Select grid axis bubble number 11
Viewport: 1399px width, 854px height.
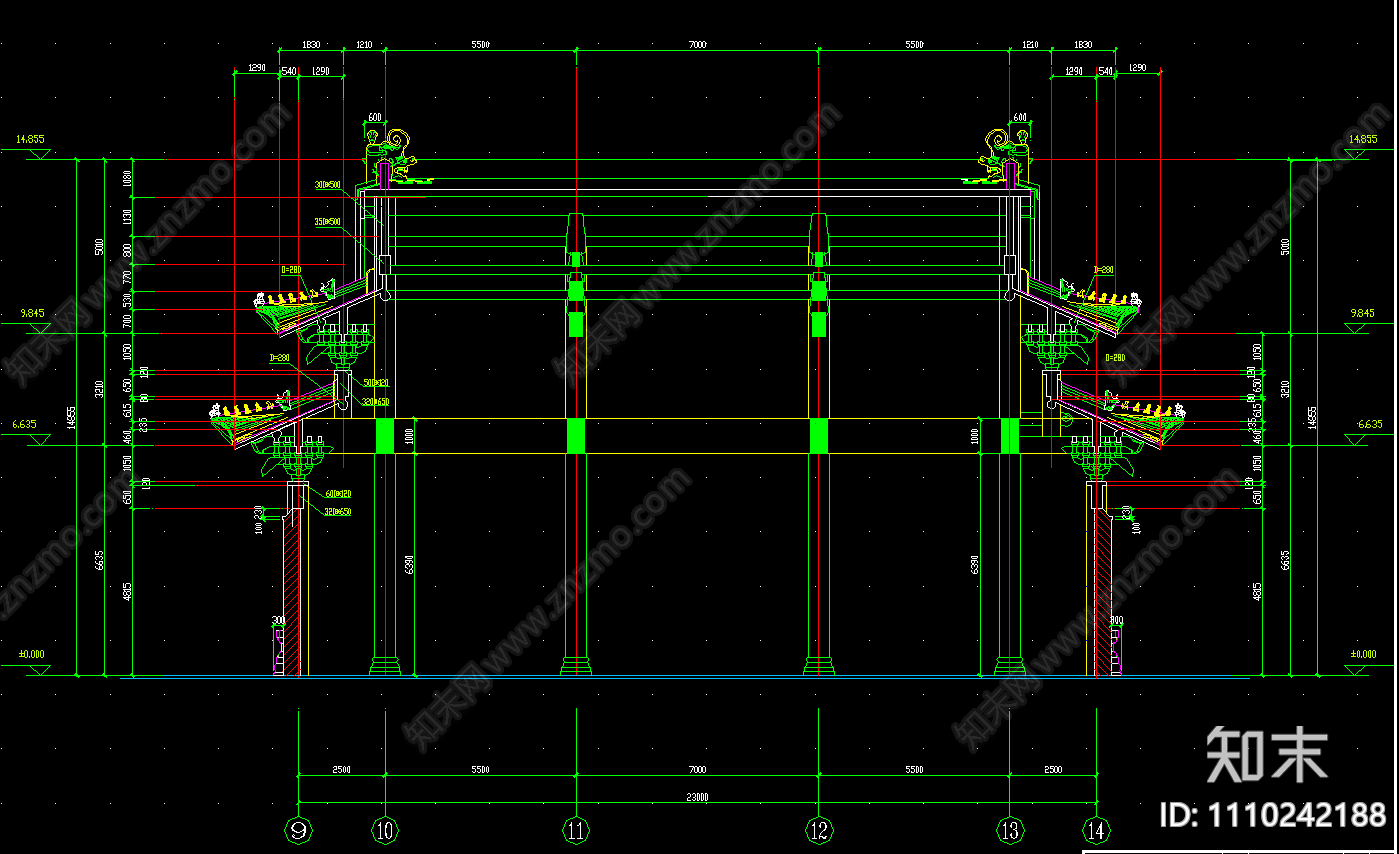pos(576,829)
